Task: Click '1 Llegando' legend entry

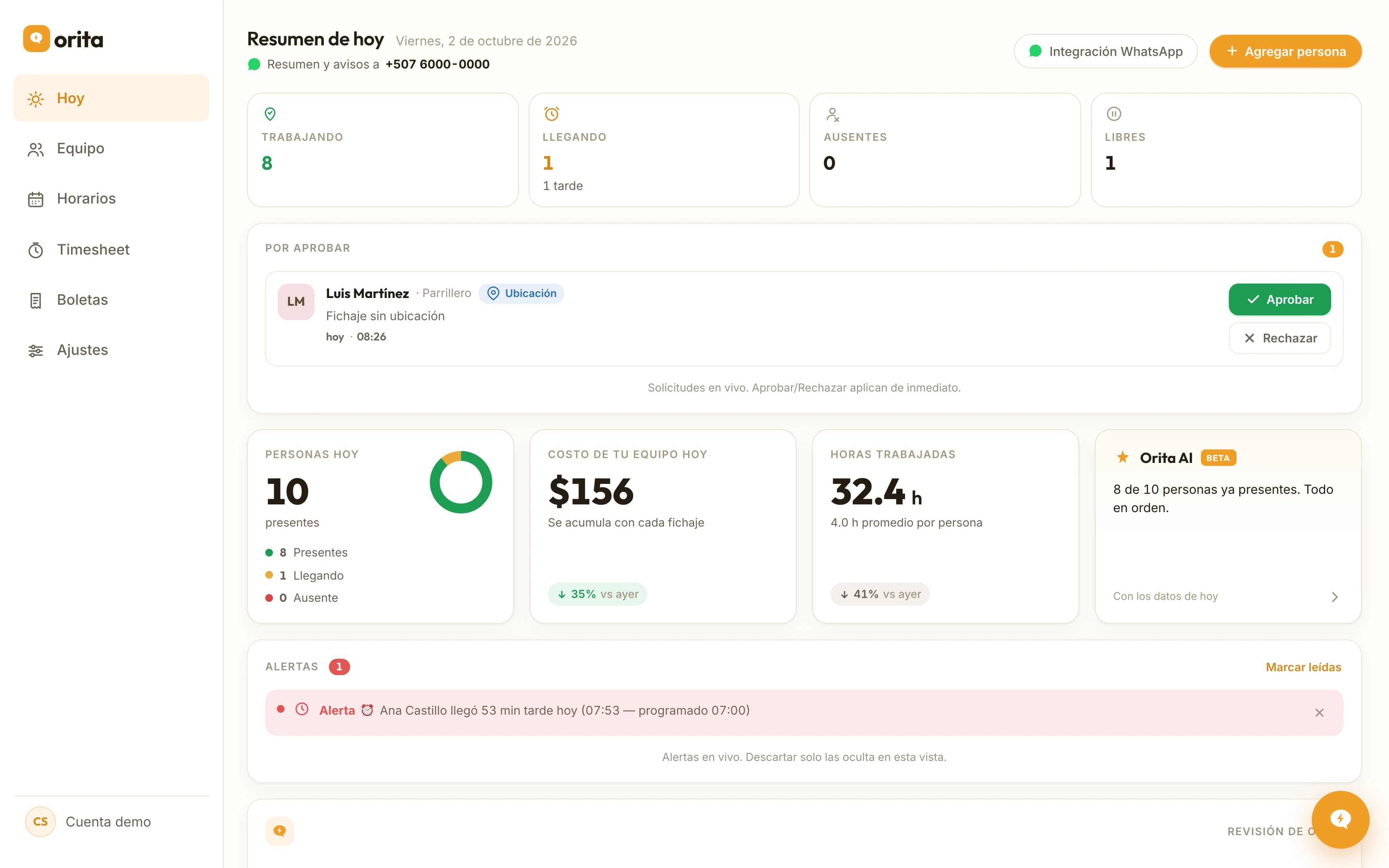Action: (x=304, y=575)
